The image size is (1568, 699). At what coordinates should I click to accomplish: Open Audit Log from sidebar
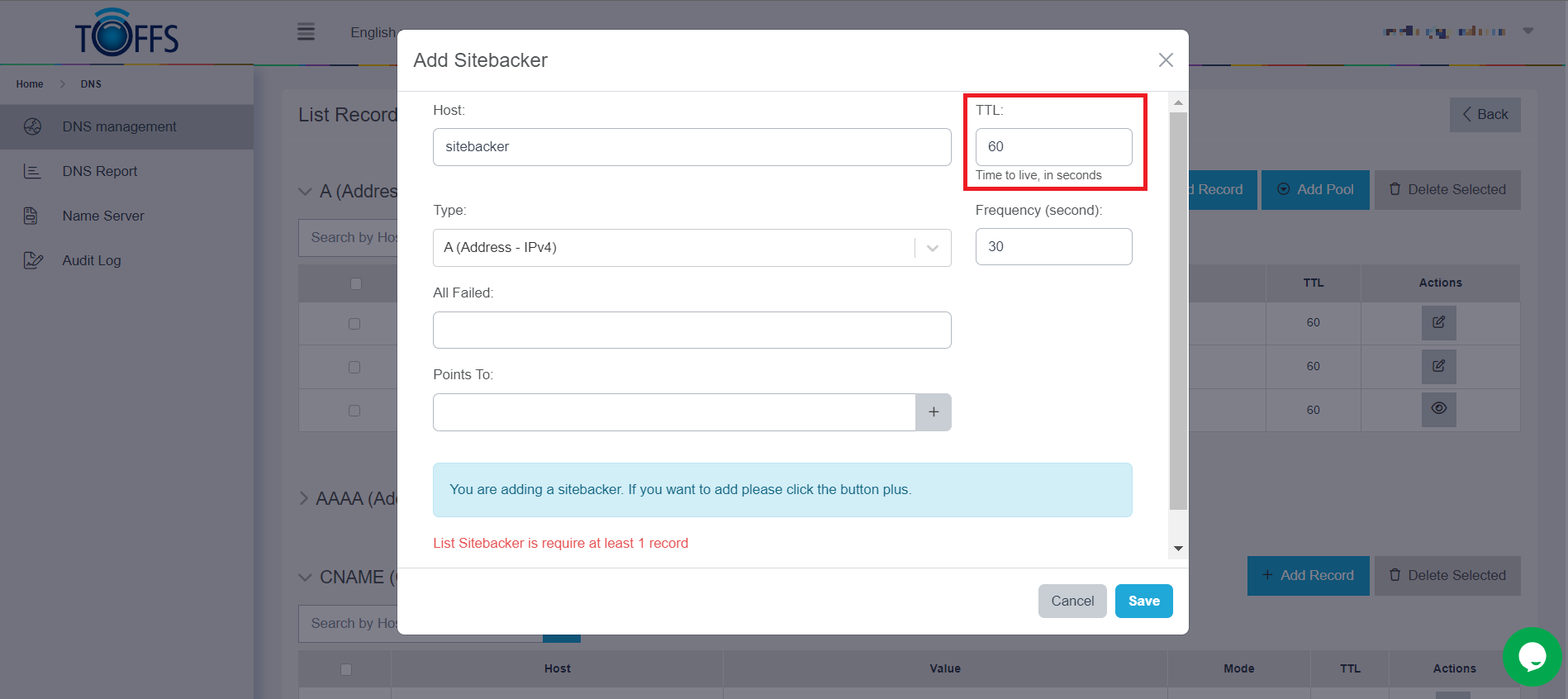92,261
